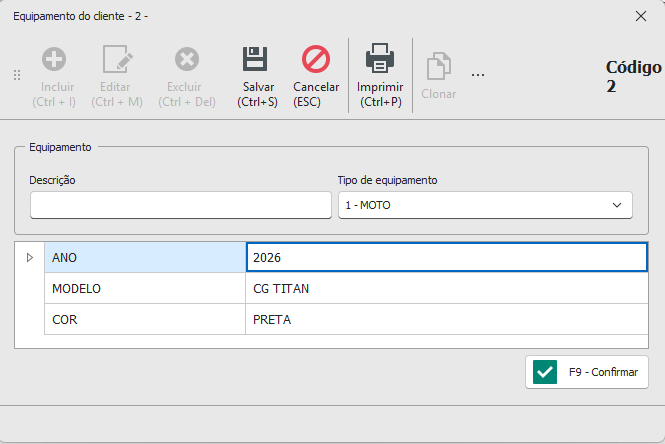Select the MODELO value cell CG TITAN

click(x=447, y=288)
